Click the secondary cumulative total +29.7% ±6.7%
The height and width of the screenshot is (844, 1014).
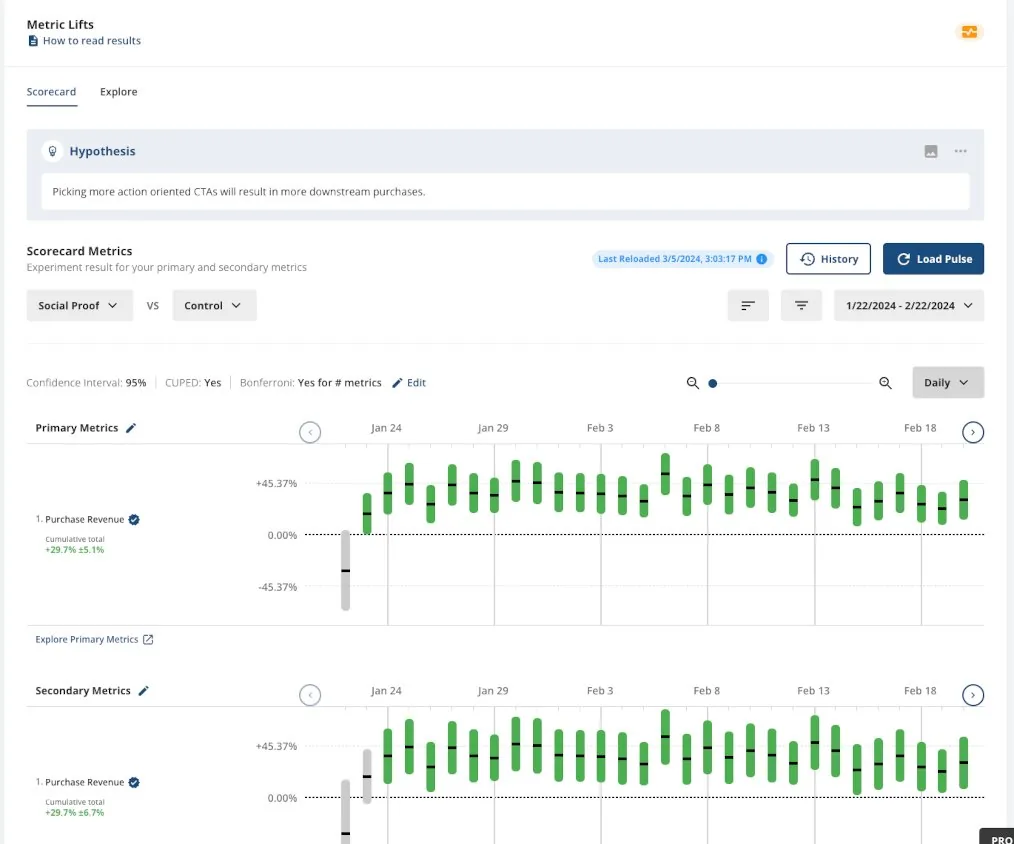point(74,813)
